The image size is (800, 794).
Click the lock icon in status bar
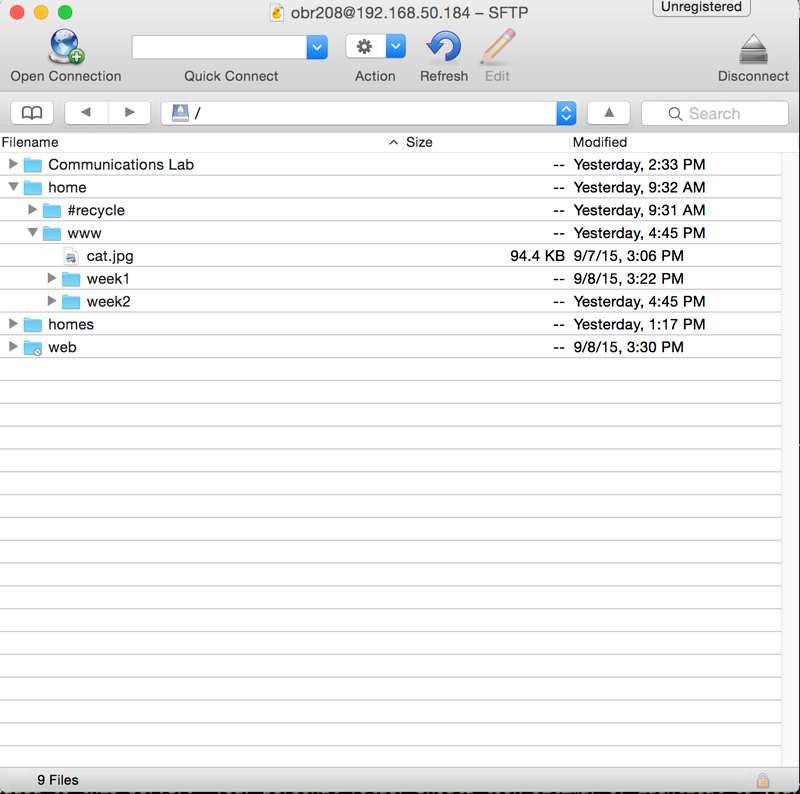pos(763,780)
